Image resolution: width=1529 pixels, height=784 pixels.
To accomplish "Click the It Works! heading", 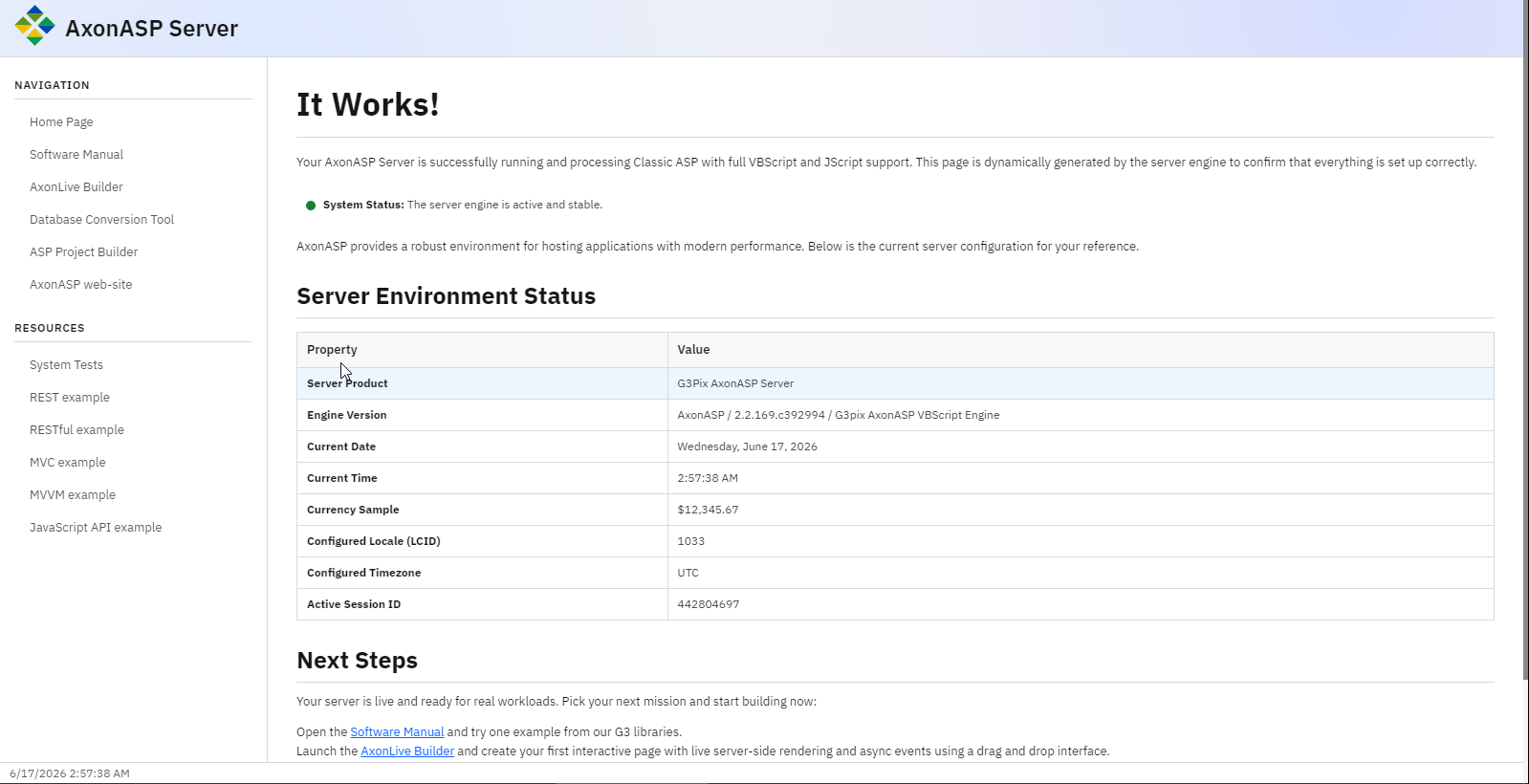I will pyautogui.click(x=368, y=104).
